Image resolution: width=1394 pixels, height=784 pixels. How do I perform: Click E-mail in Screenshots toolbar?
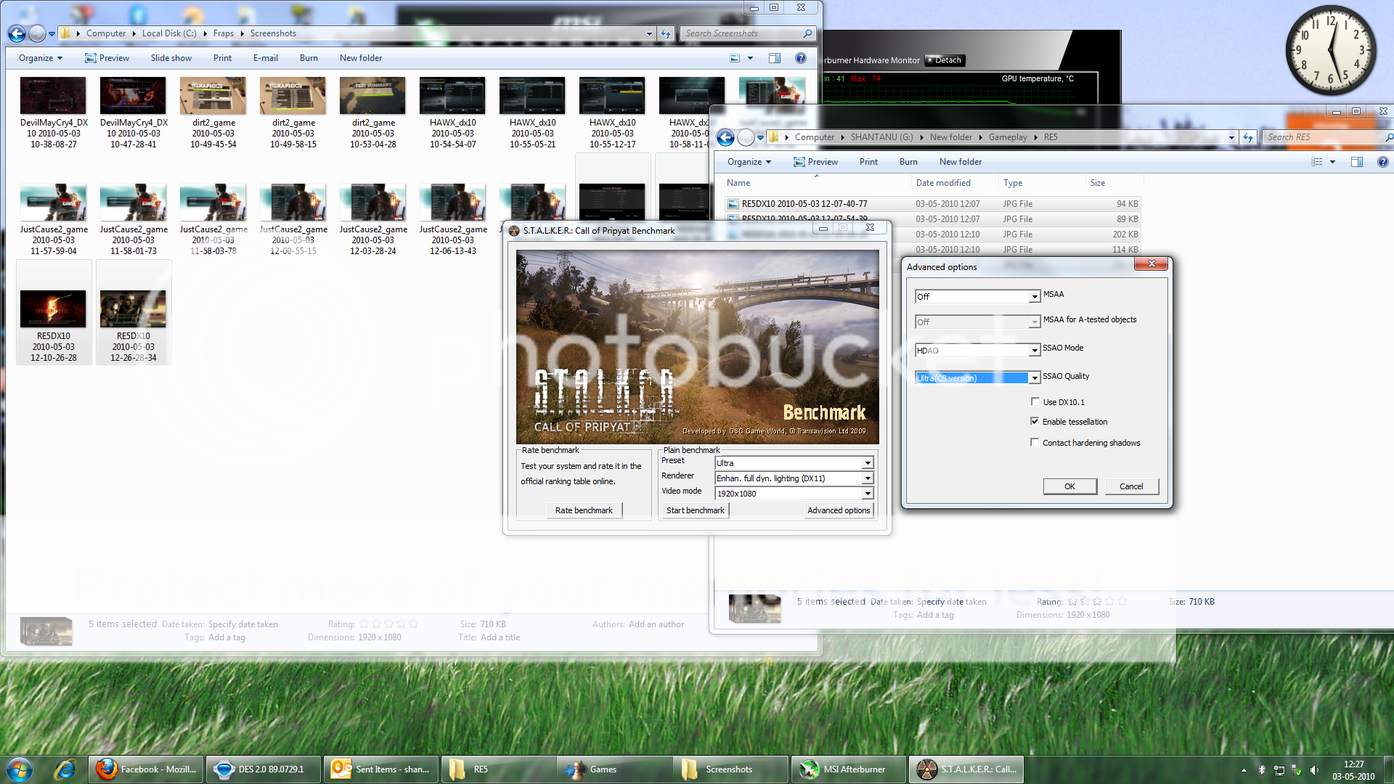pyautogui.click(x=265, y=58)
